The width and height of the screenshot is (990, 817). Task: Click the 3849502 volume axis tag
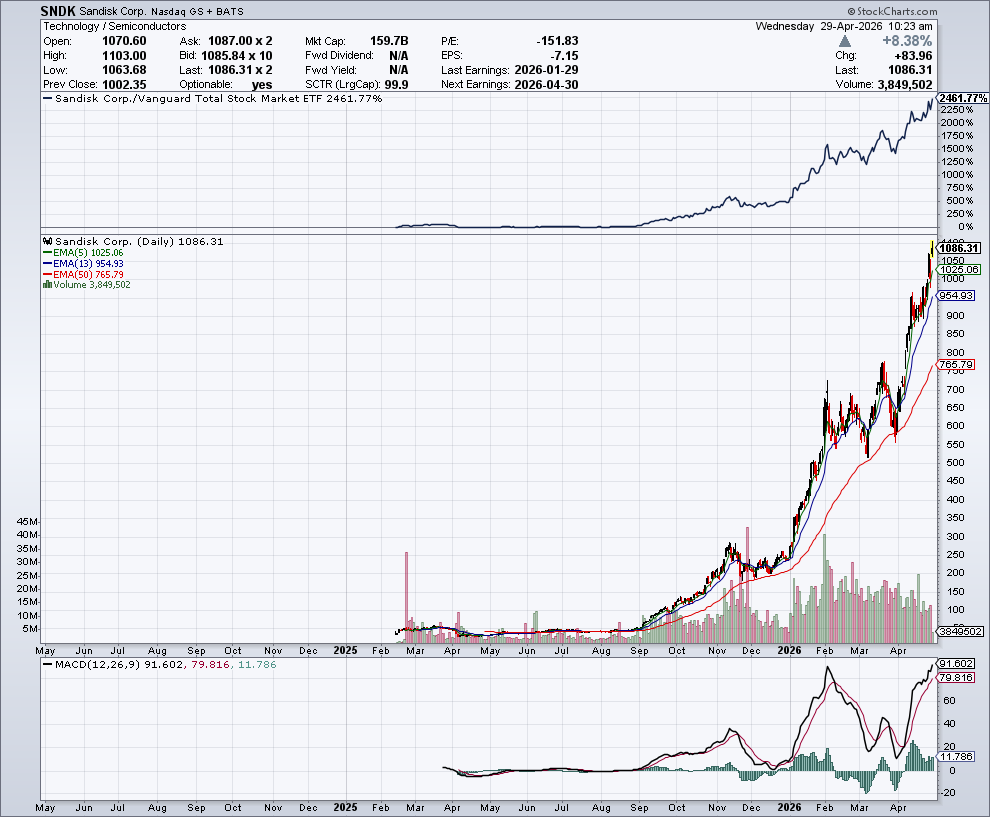click(x=960, y=631)
